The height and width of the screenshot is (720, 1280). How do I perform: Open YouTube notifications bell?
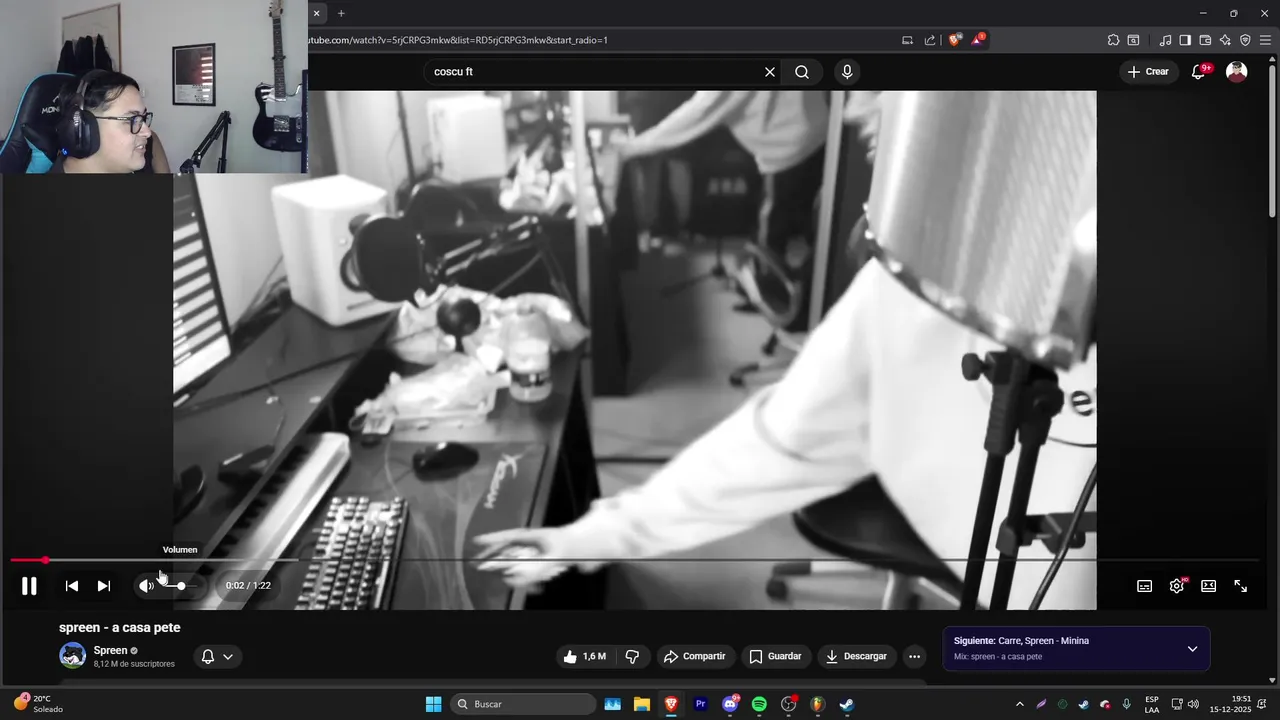[1198, 72]
